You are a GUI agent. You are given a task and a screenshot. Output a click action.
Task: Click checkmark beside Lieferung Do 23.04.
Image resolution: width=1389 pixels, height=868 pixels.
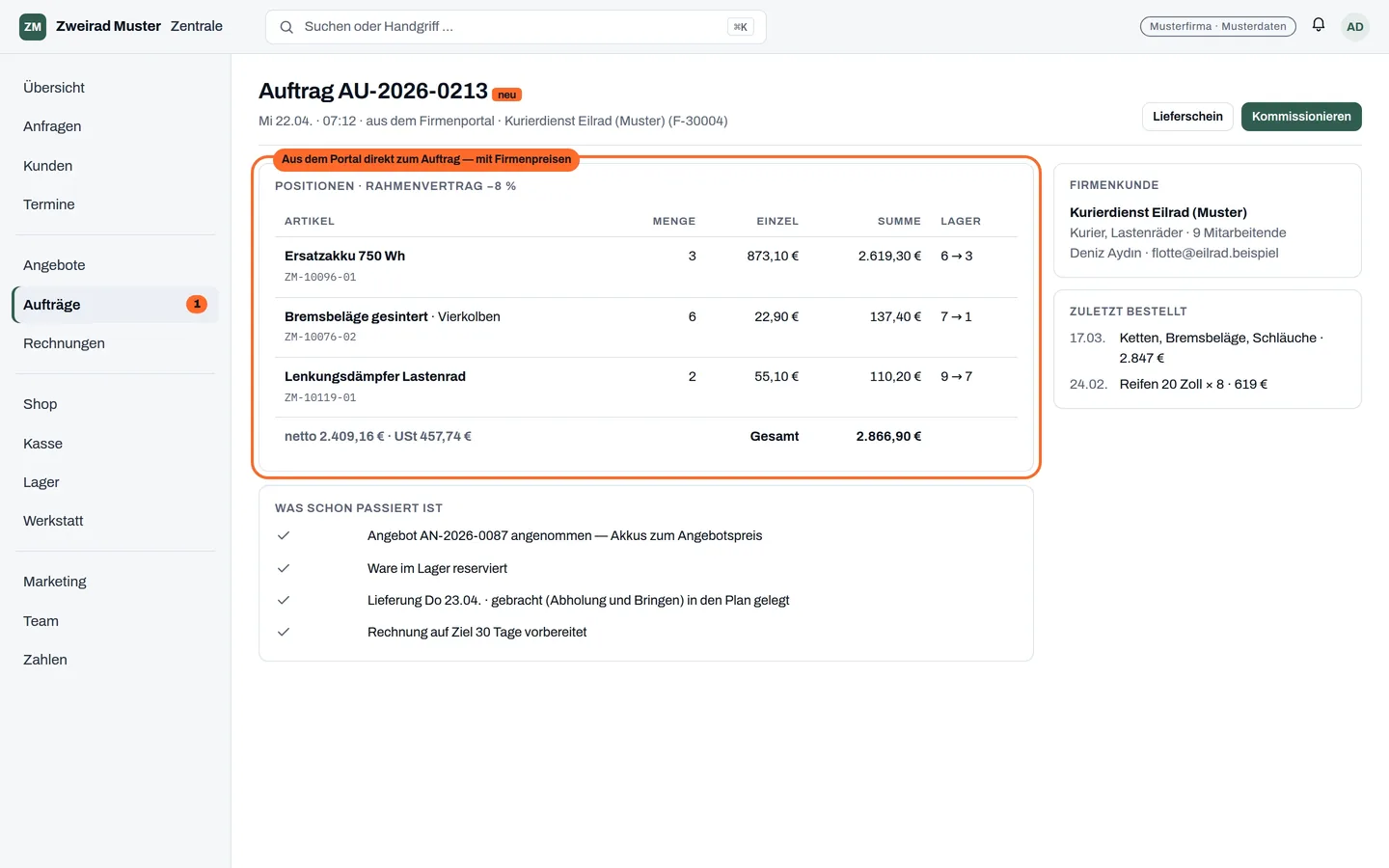pyautogui.click(x=284, y=600)
